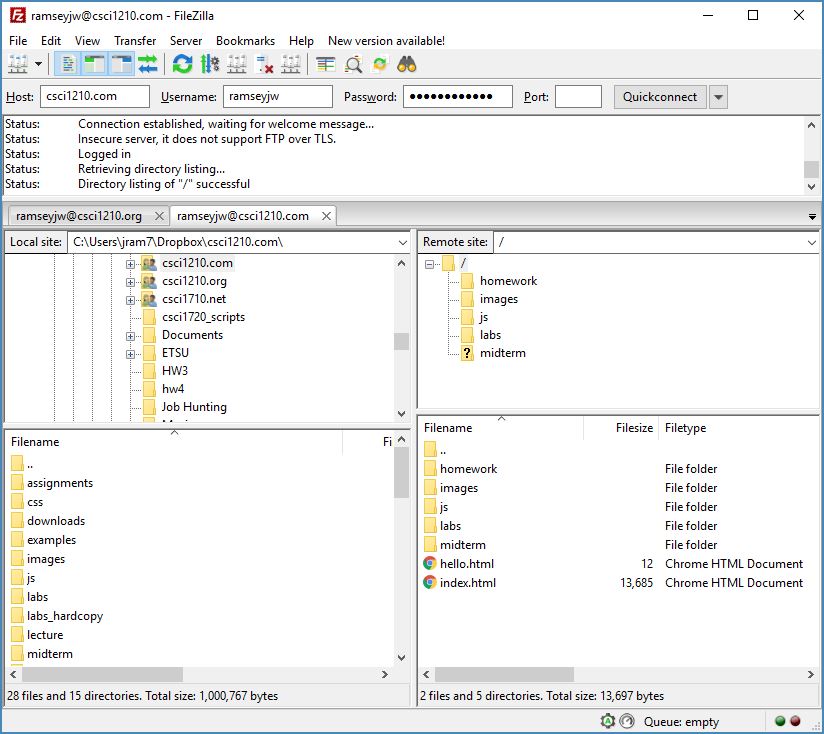This screenshot has height=734, width=824.
Task: Toggle the transfer queue display
Action: click(x=148, y=65)
